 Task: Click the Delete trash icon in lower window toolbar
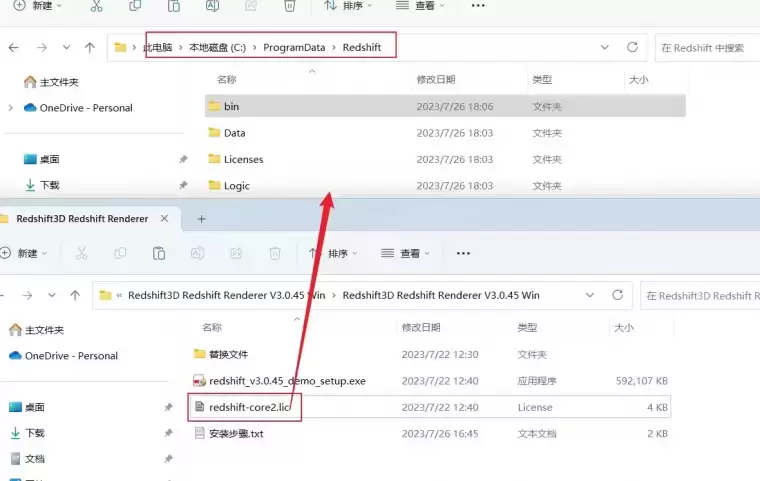point(275,253)
